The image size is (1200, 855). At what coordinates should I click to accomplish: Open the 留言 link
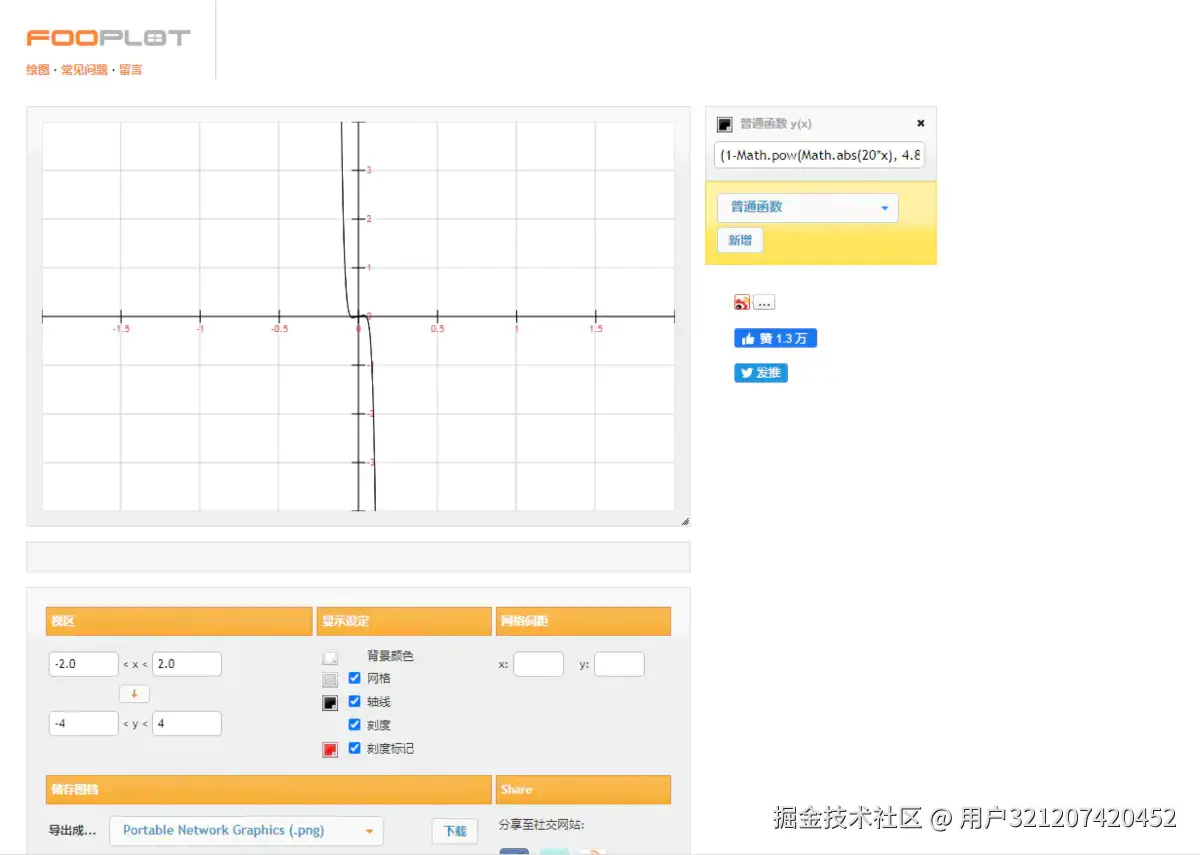click(131, 70)
